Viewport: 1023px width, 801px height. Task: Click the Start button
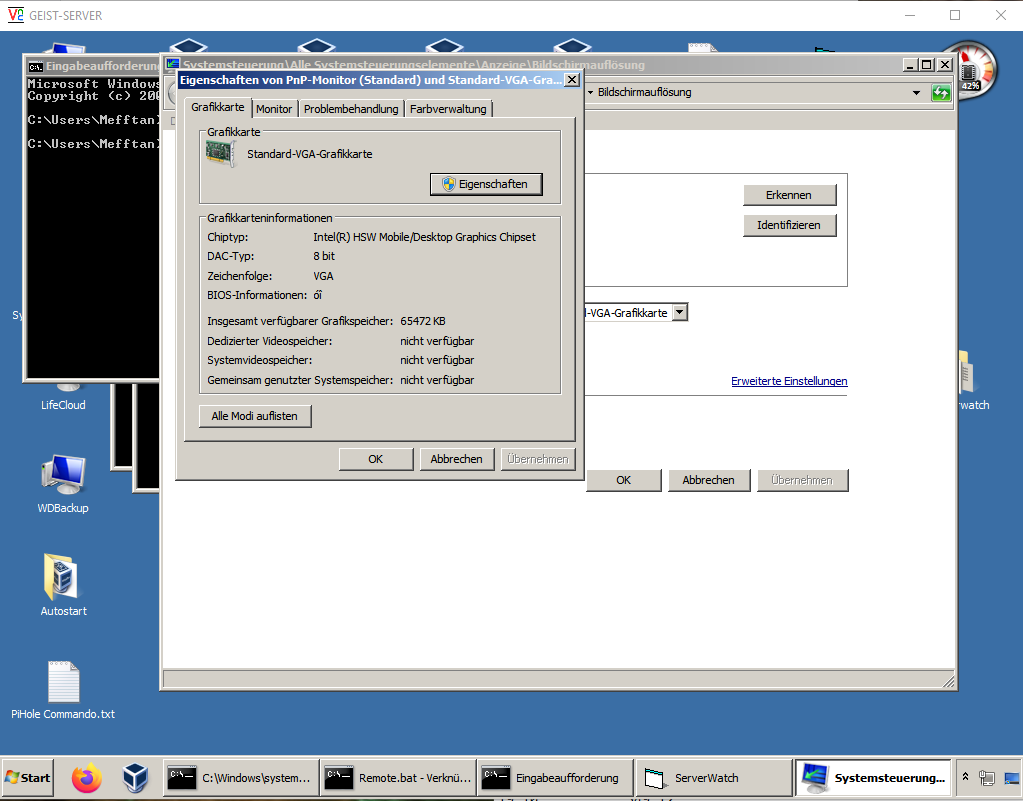[28, 777]
